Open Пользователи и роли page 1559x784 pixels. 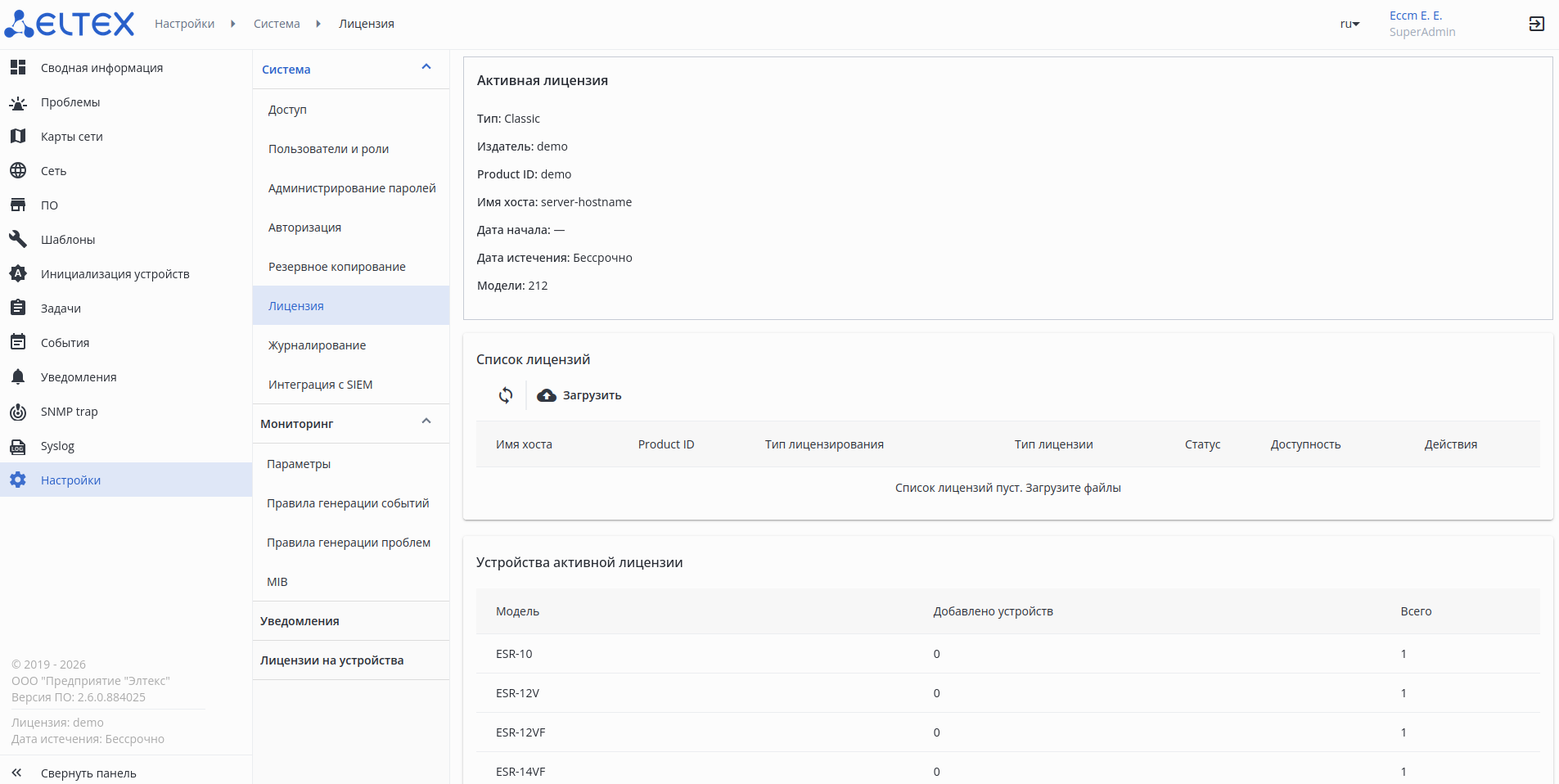click(329, 149)
